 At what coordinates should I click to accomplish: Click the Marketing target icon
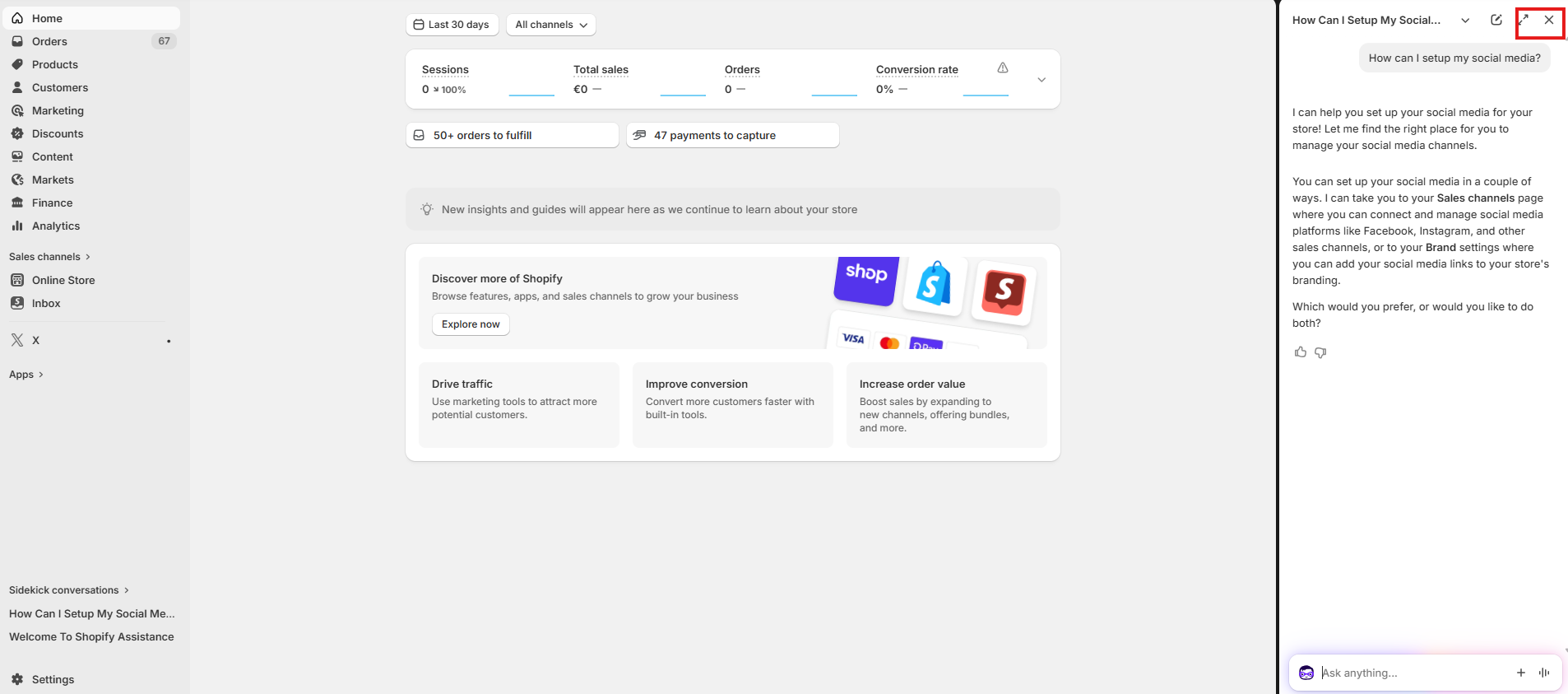pos(17,110)
